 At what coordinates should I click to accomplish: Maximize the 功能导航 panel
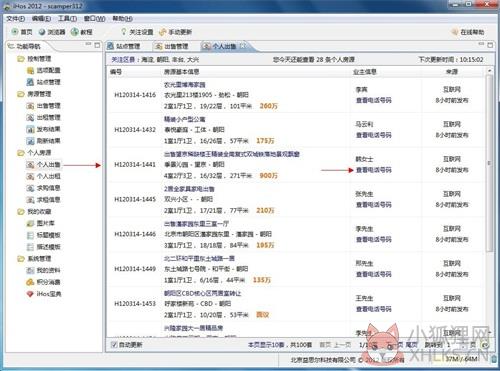(97, 45)
